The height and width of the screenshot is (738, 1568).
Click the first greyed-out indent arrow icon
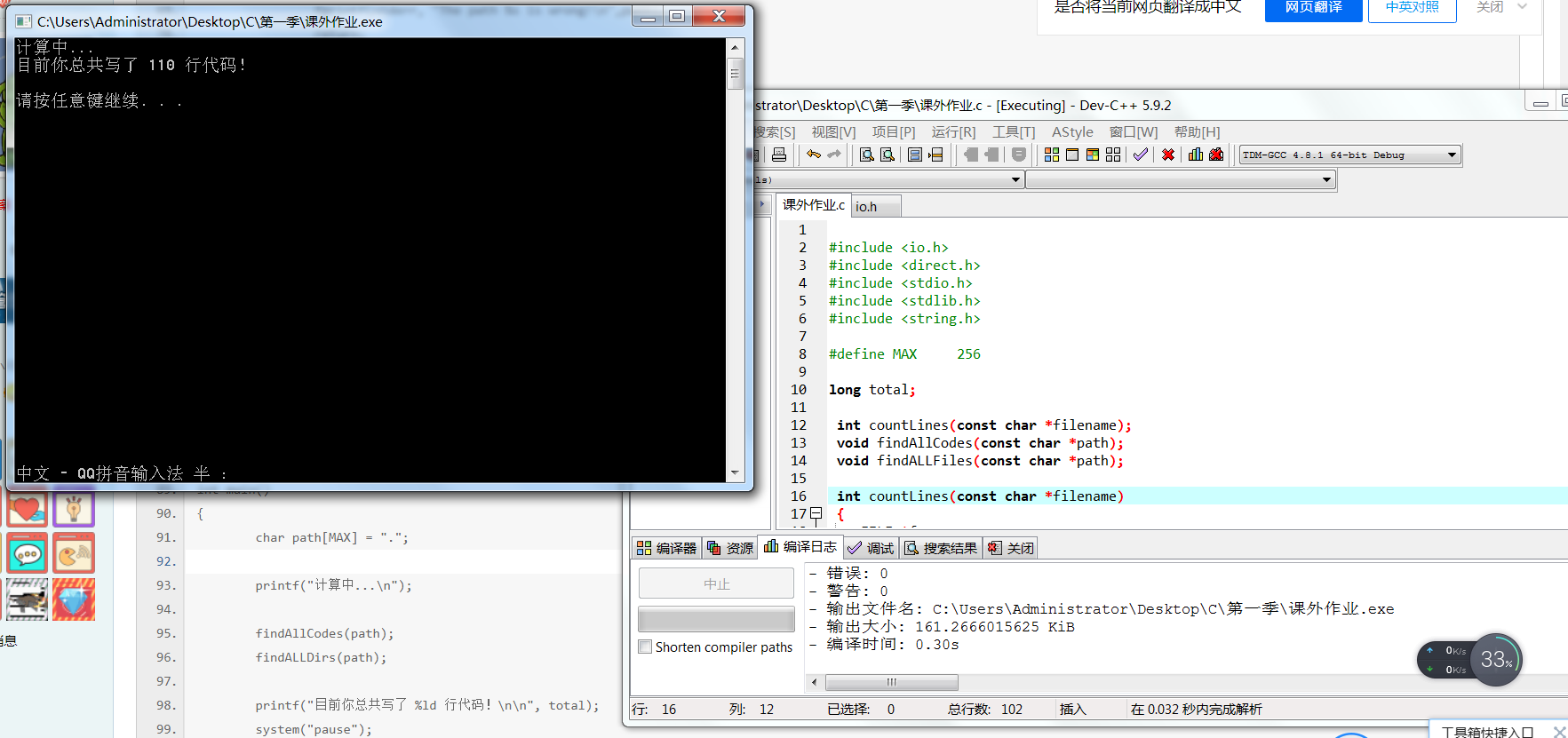coord(971,155)
